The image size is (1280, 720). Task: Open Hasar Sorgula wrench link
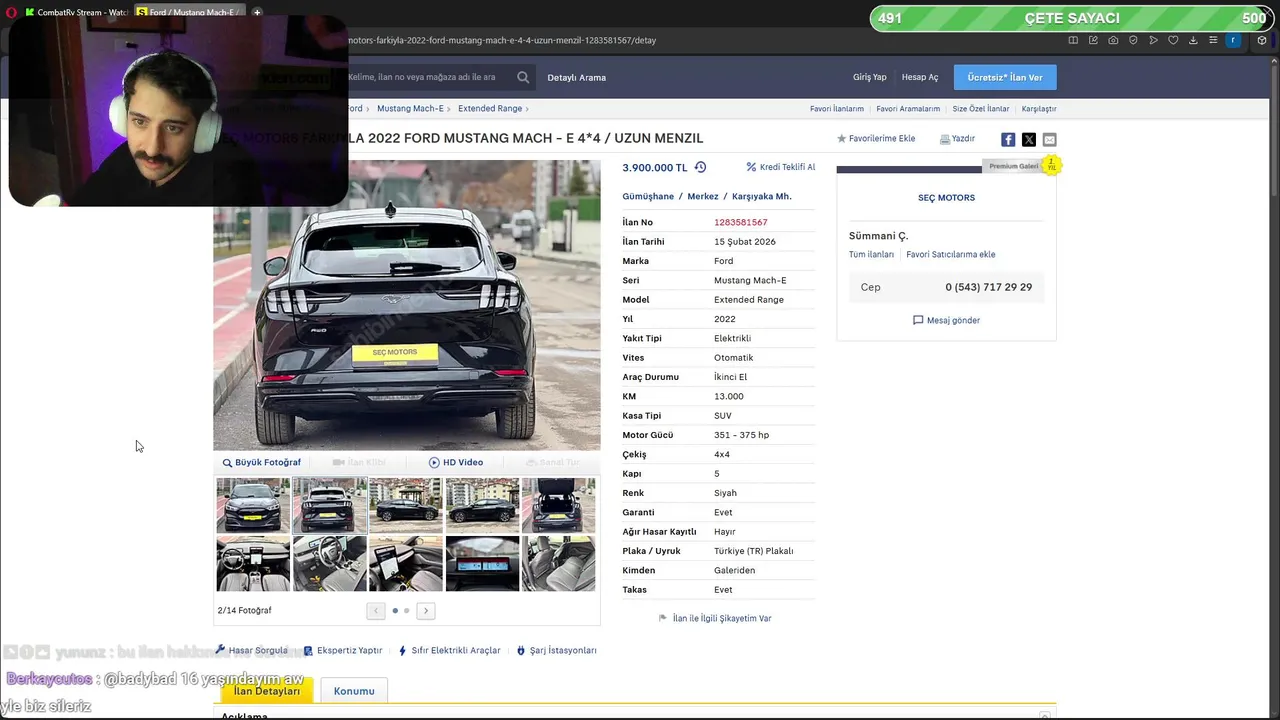pyautogui.click(x=251, y=650)
